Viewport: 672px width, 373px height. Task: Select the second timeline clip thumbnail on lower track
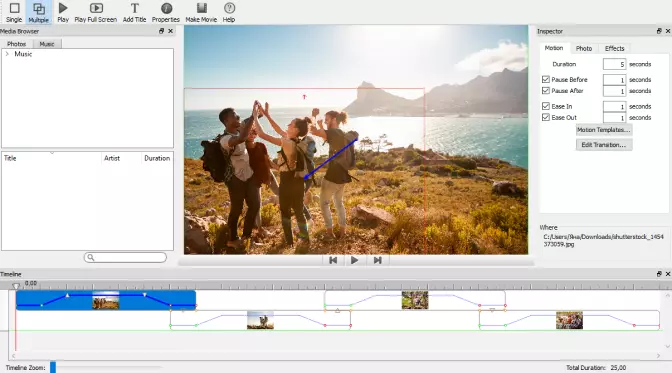(260, 320)
